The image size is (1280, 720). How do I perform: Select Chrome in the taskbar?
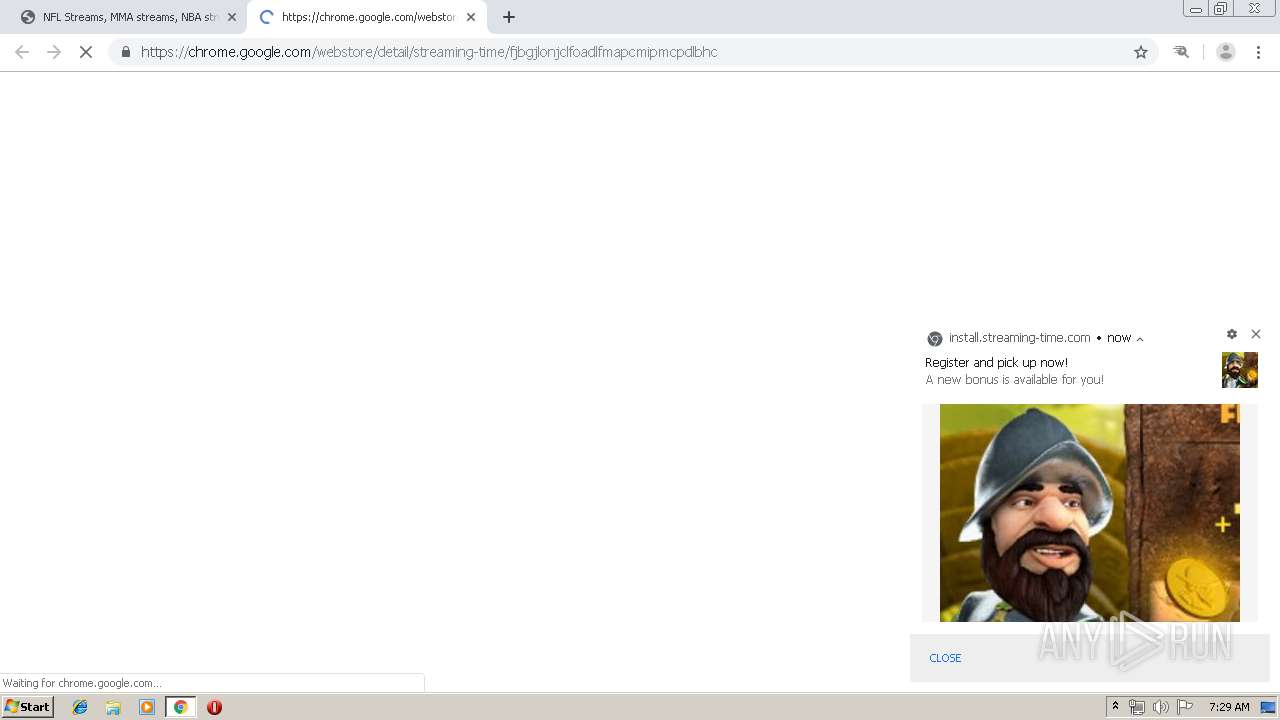coord(180,707)
